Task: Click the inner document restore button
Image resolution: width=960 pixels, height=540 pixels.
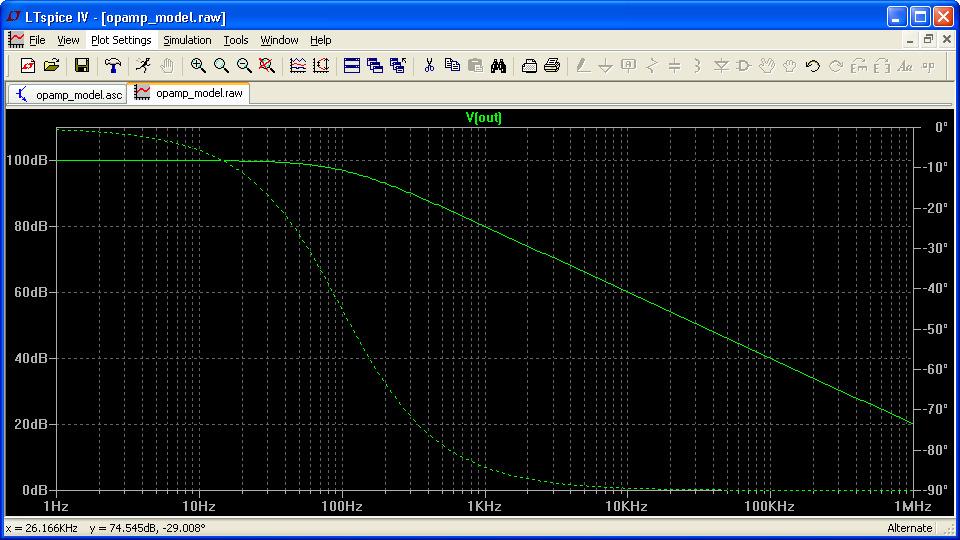Action: (x=929, y=40)
